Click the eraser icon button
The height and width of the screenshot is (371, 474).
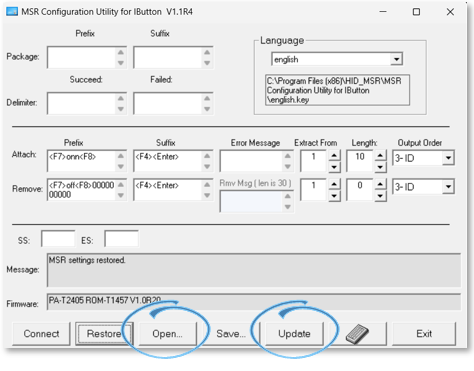358,334
